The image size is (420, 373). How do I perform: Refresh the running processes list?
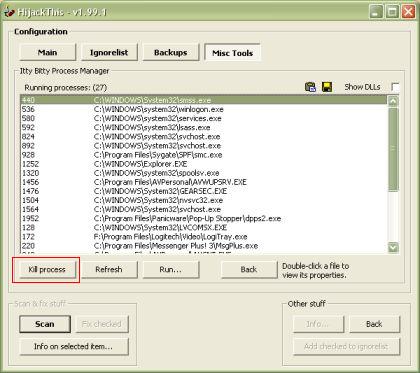coord(109,269)
